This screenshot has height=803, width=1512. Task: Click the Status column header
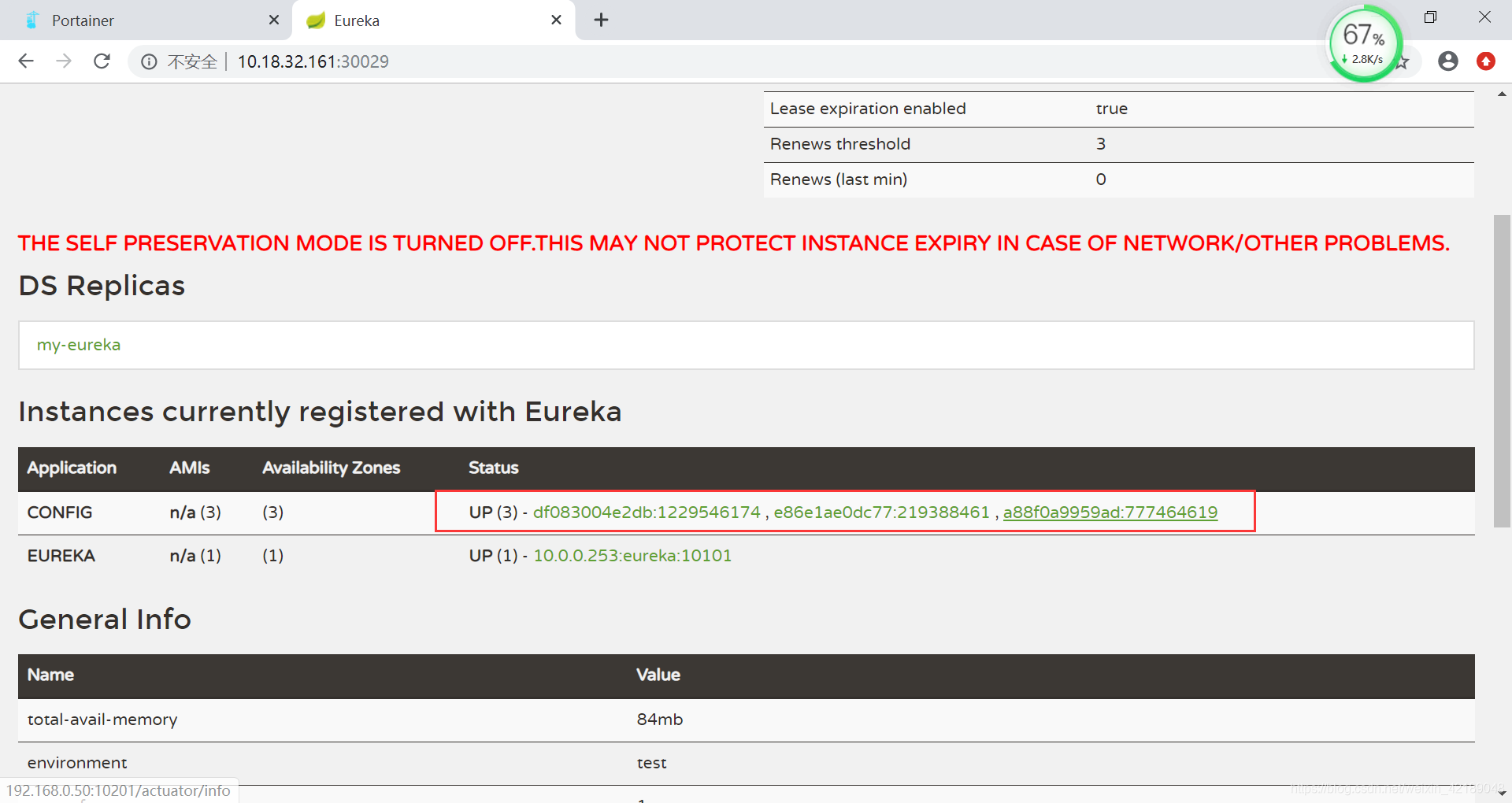tap(493, 468)
